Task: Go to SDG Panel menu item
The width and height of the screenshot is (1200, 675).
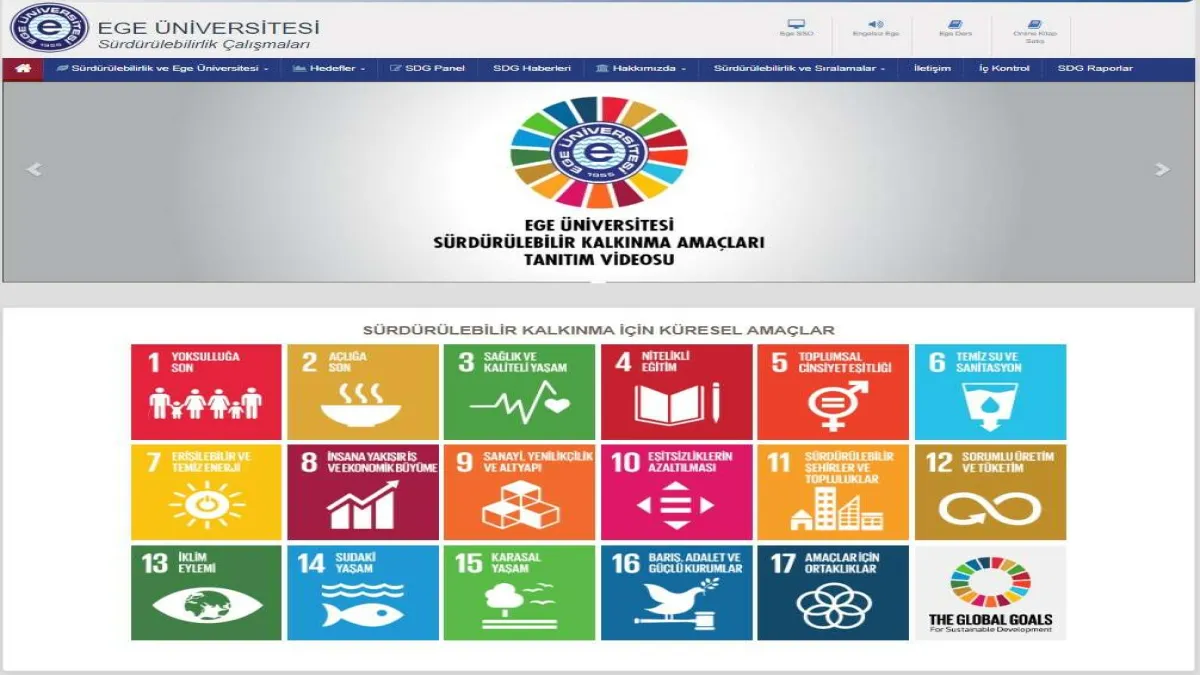Action: coord(428,69)
